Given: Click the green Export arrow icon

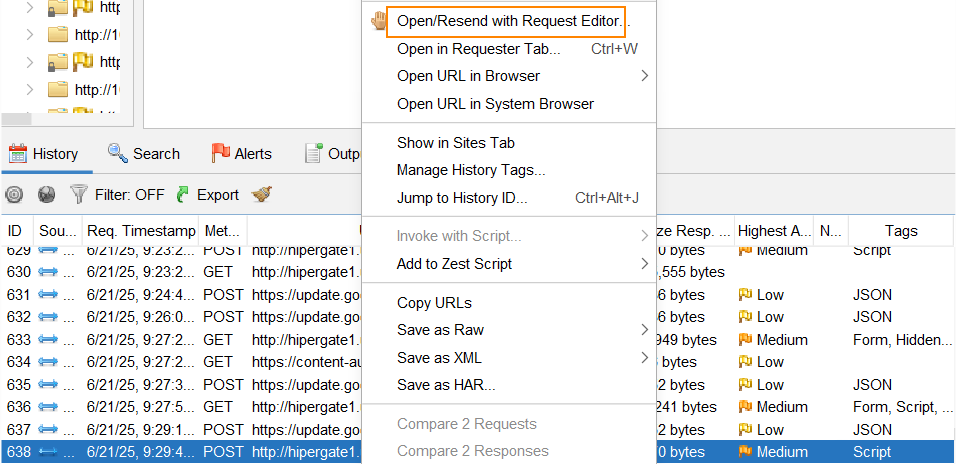Looking at the screenshot, I should pos(183,195).
